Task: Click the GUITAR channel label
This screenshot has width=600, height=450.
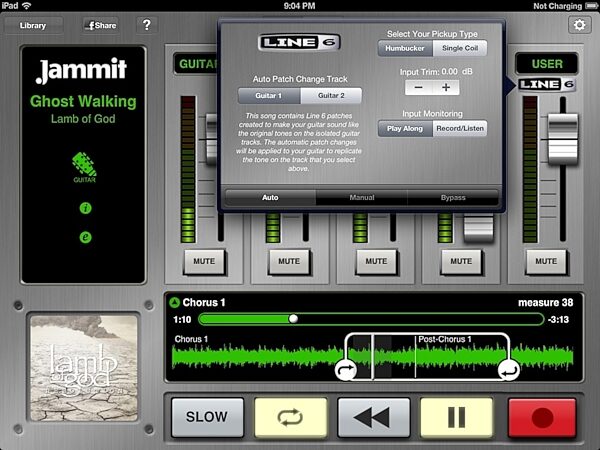Action: click(x=196, y=64)
